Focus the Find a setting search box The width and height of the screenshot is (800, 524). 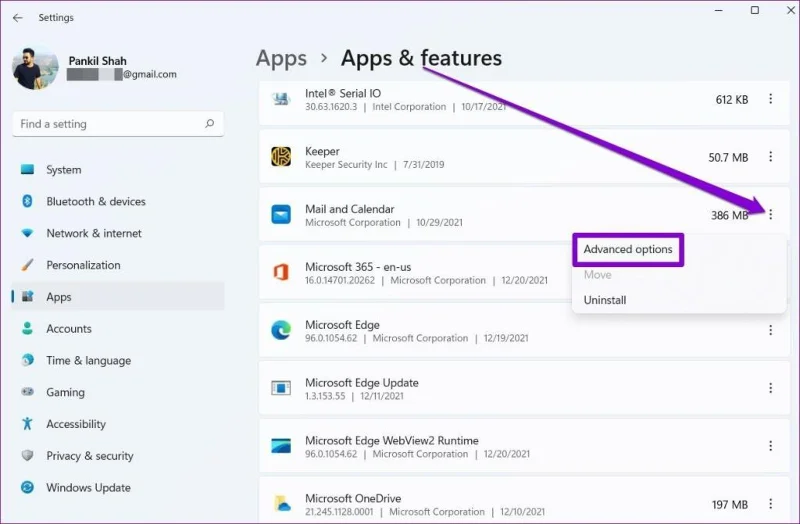[118, 123]
